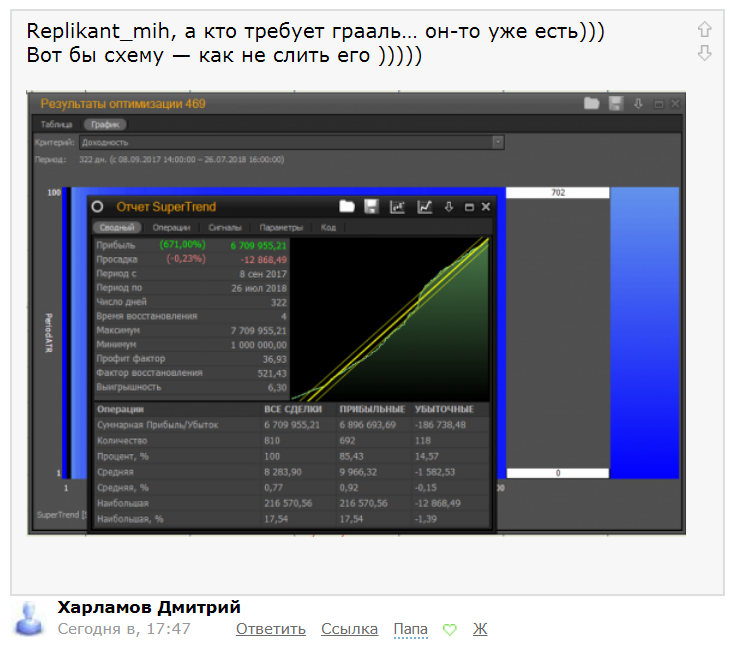The width and height of the screenshot is (731, 660).
Task: Click the save icon in SuperTrend report
Action: (371, 207)
